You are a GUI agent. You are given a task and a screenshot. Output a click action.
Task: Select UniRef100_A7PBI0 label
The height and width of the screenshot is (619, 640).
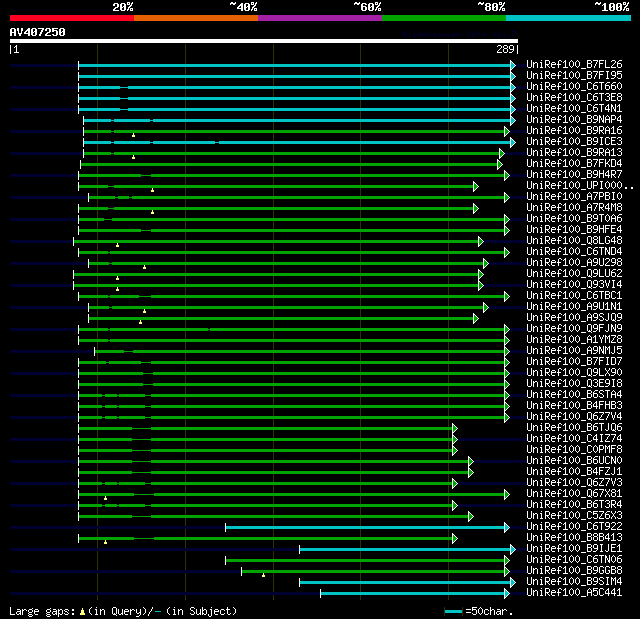coord(574,197)
